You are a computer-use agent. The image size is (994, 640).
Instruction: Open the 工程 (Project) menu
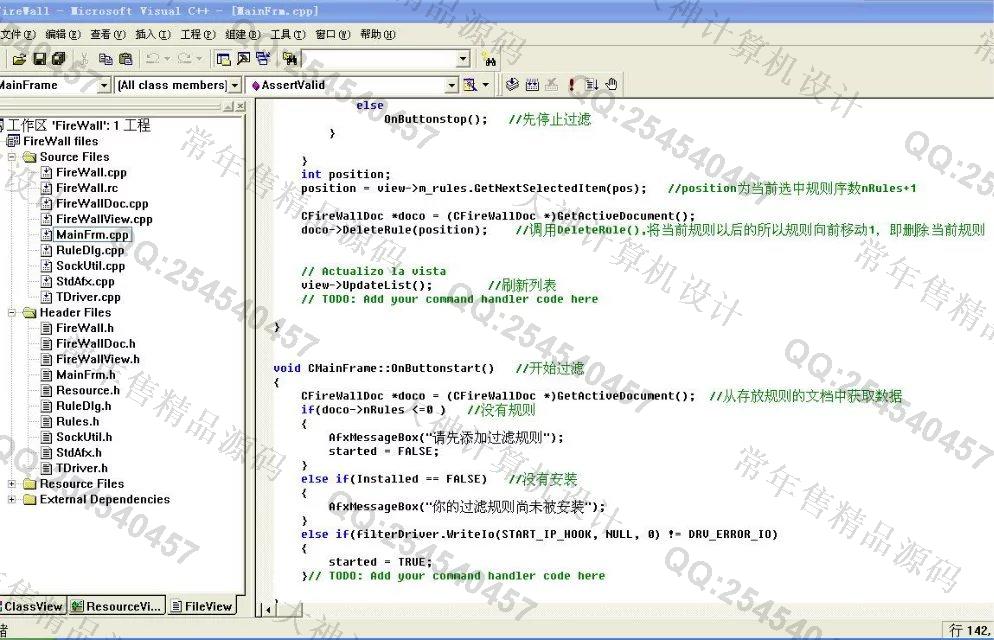(198, 34)
